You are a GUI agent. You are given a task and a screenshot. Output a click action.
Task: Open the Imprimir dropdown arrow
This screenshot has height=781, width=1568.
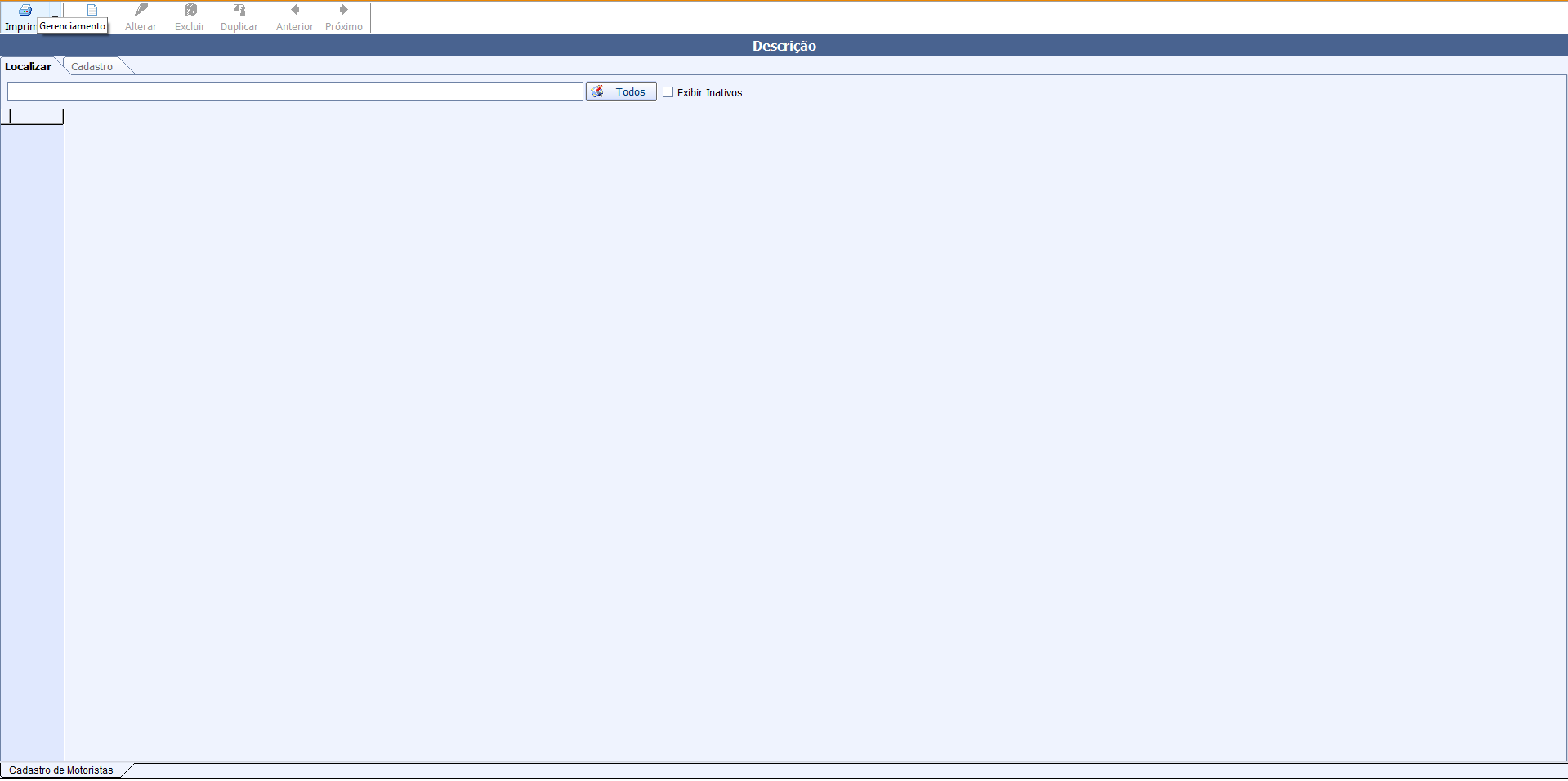click(55, 16)
